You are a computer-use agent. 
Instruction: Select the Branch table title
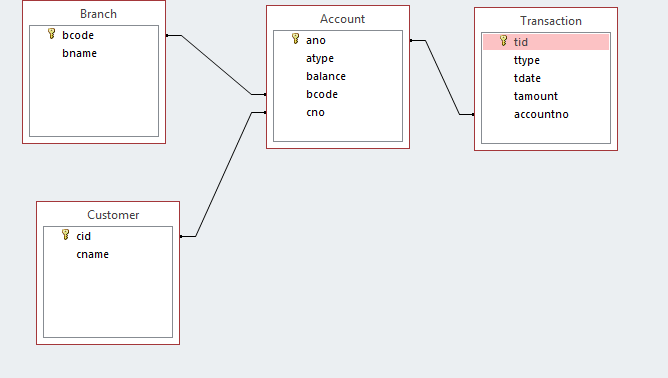point(98,14)
